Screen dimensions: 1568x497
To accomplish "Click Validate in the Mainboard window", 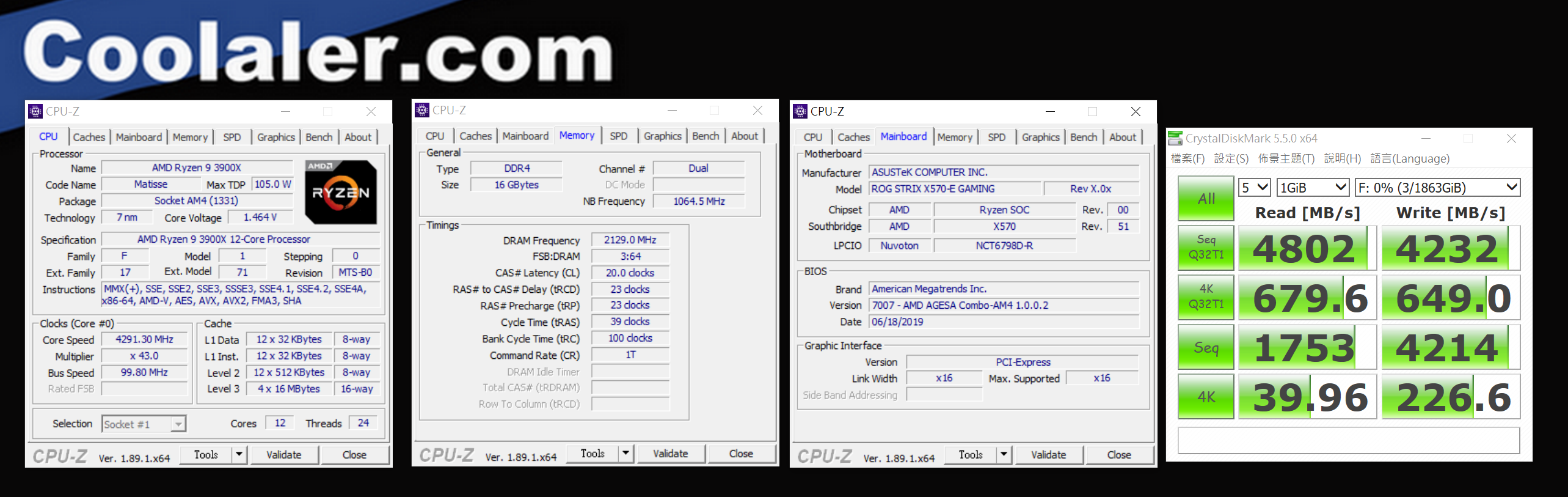I will 1049,455.
